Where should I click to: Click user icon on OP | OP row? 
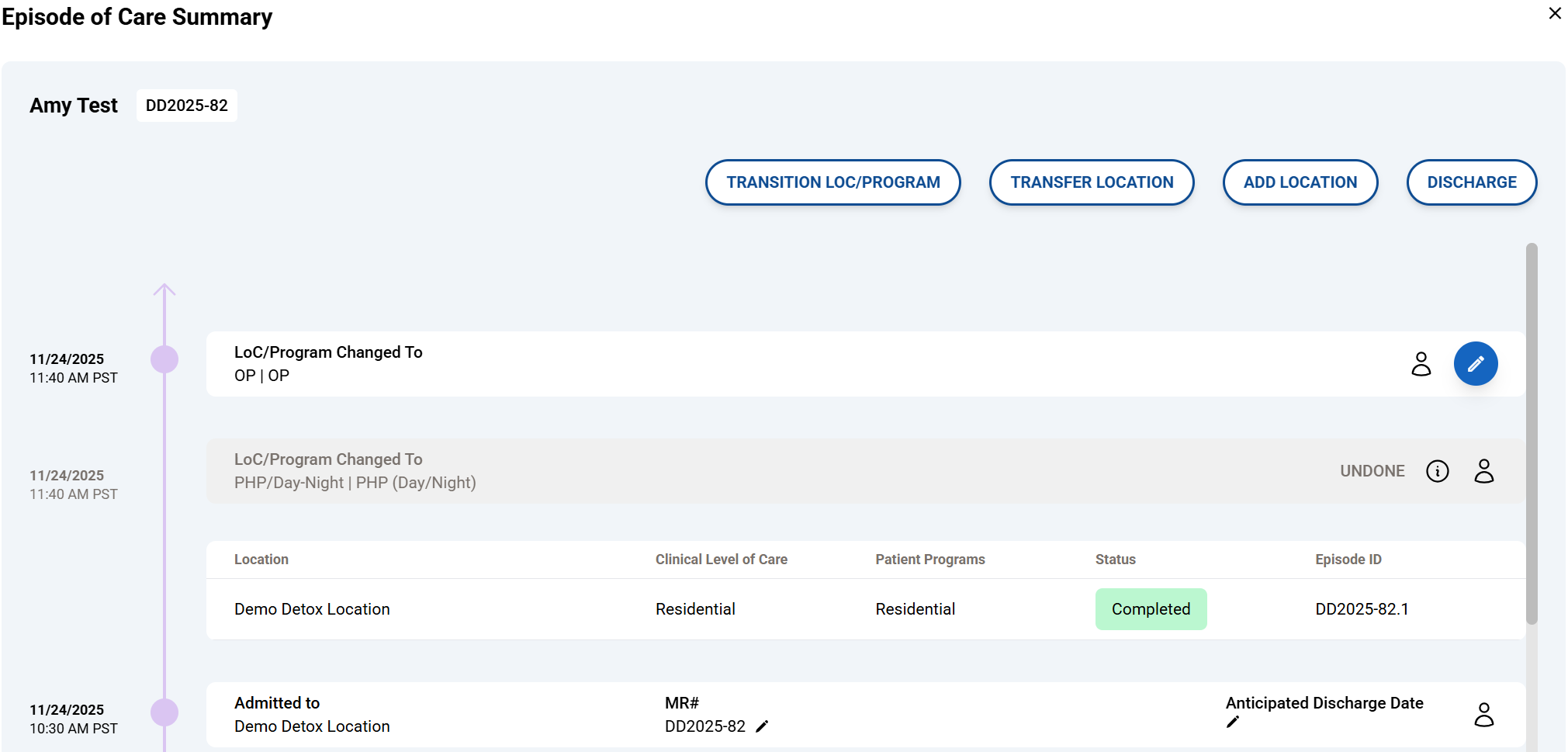[1421, 364]
